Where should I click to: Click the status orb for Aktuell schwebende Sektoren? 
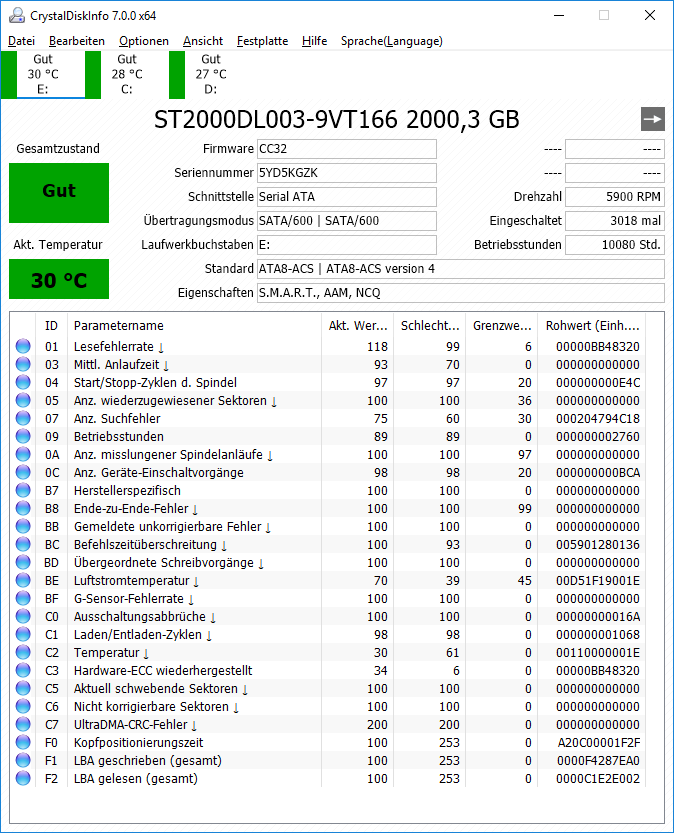[23, 688]
